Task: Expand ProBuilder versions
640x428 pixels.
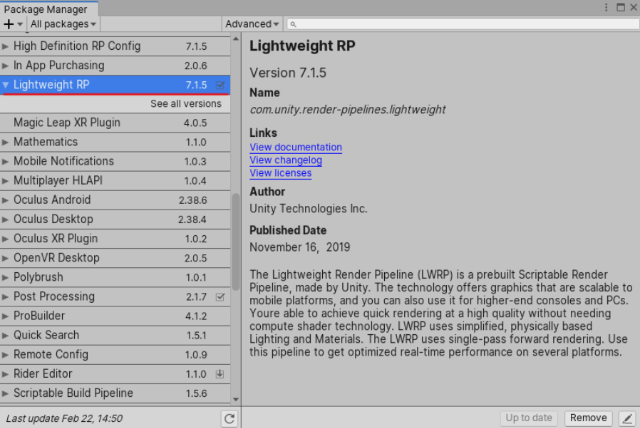Action: click(5, 316)
